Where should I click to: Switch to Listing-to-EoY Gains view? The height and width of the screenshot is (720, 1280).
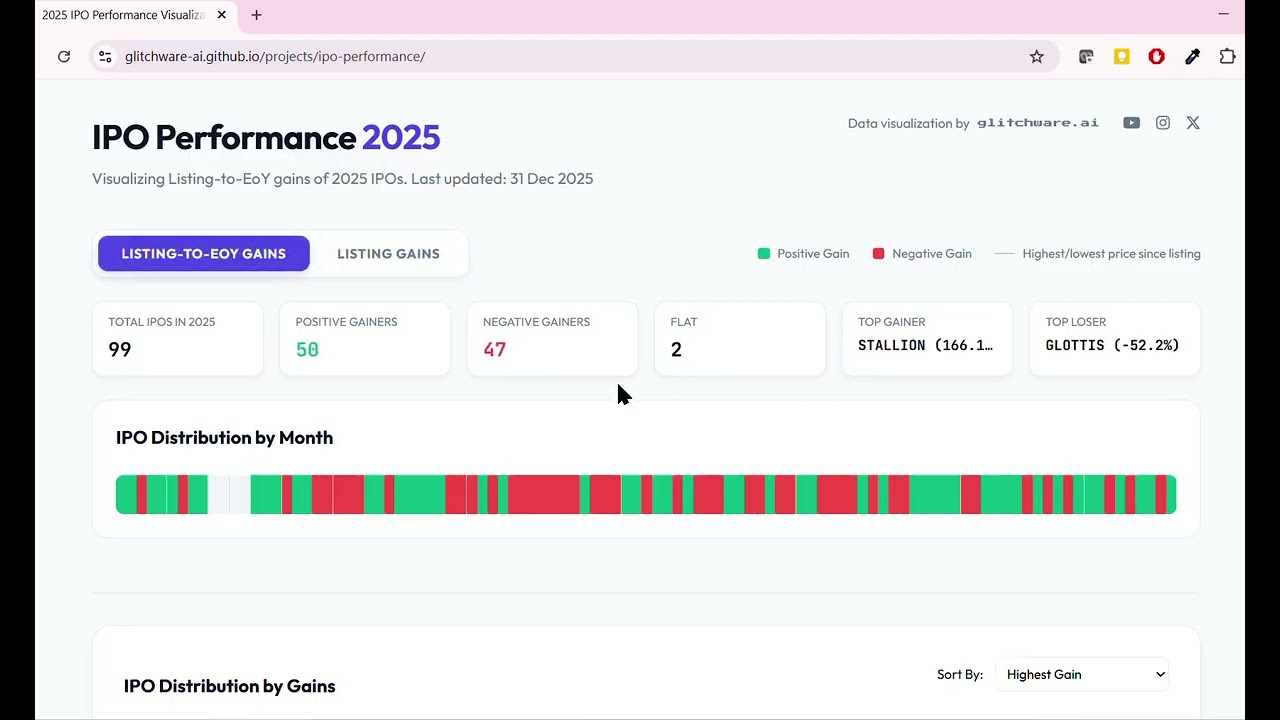[204, 254]
